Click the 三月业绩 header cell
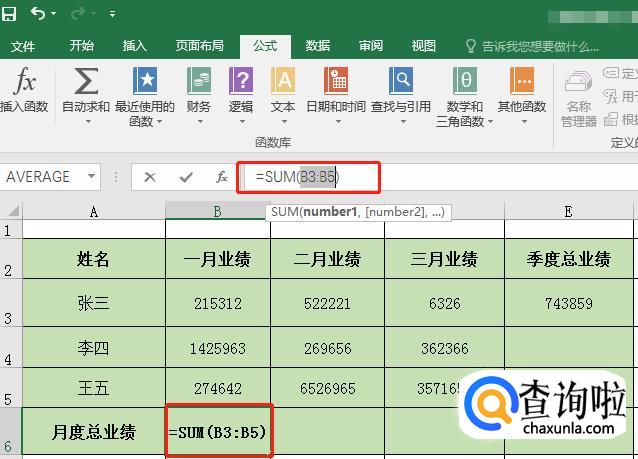The width and height of the screenshot is (638, 459). tap(444, 259)
